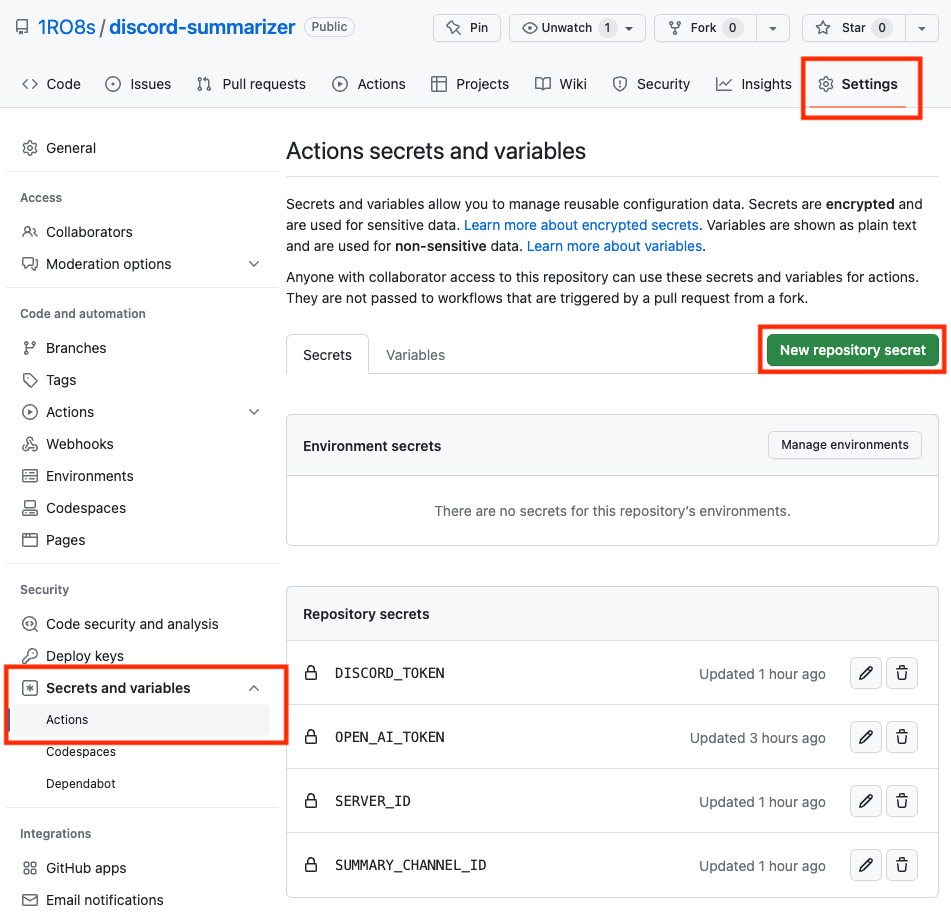Image resolution: width=951 pixels, height=918 pixels.
Task: Open the Settings tab
Action: tap(858, 84)
